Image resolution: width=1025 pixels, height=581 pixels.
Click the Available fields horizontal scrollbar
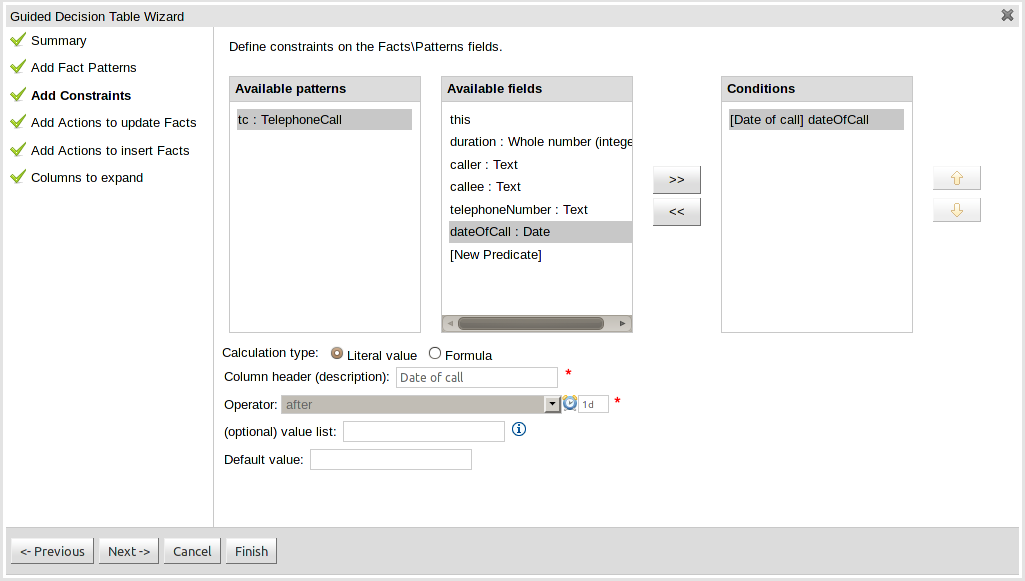click(x=530, y=323)
